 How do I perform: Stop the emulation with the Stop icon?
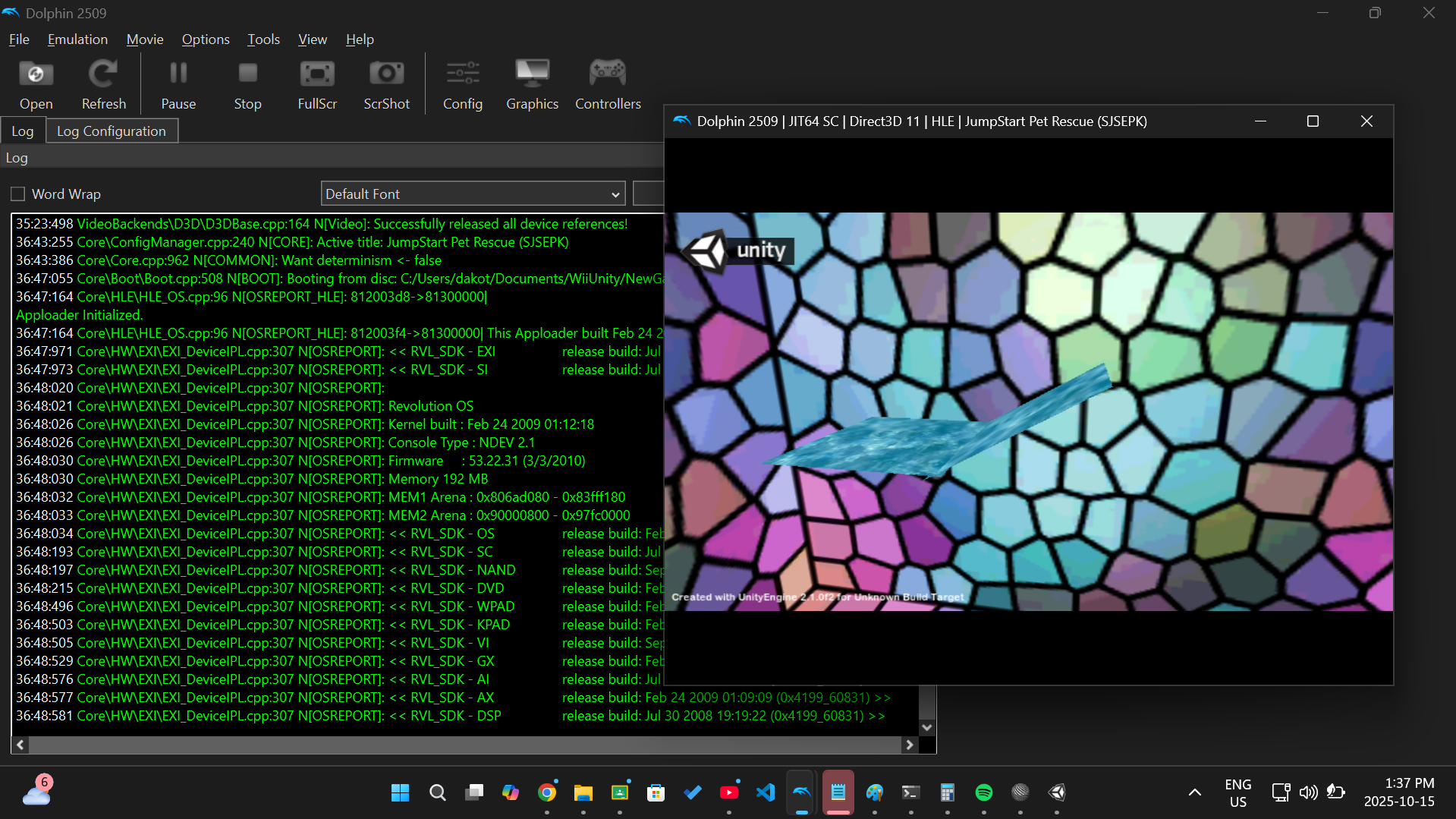click(247, 84)
